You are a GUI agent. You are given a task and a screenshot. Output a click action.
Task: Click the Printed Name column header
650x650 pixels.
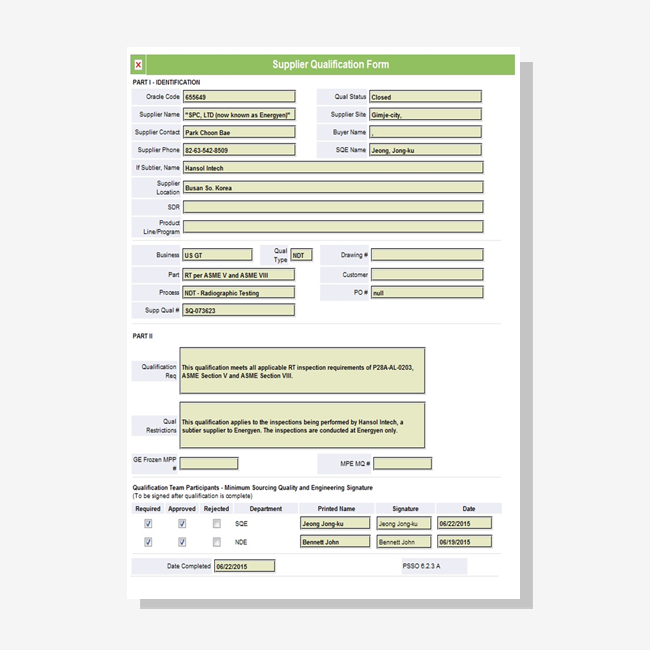point(336,509)
